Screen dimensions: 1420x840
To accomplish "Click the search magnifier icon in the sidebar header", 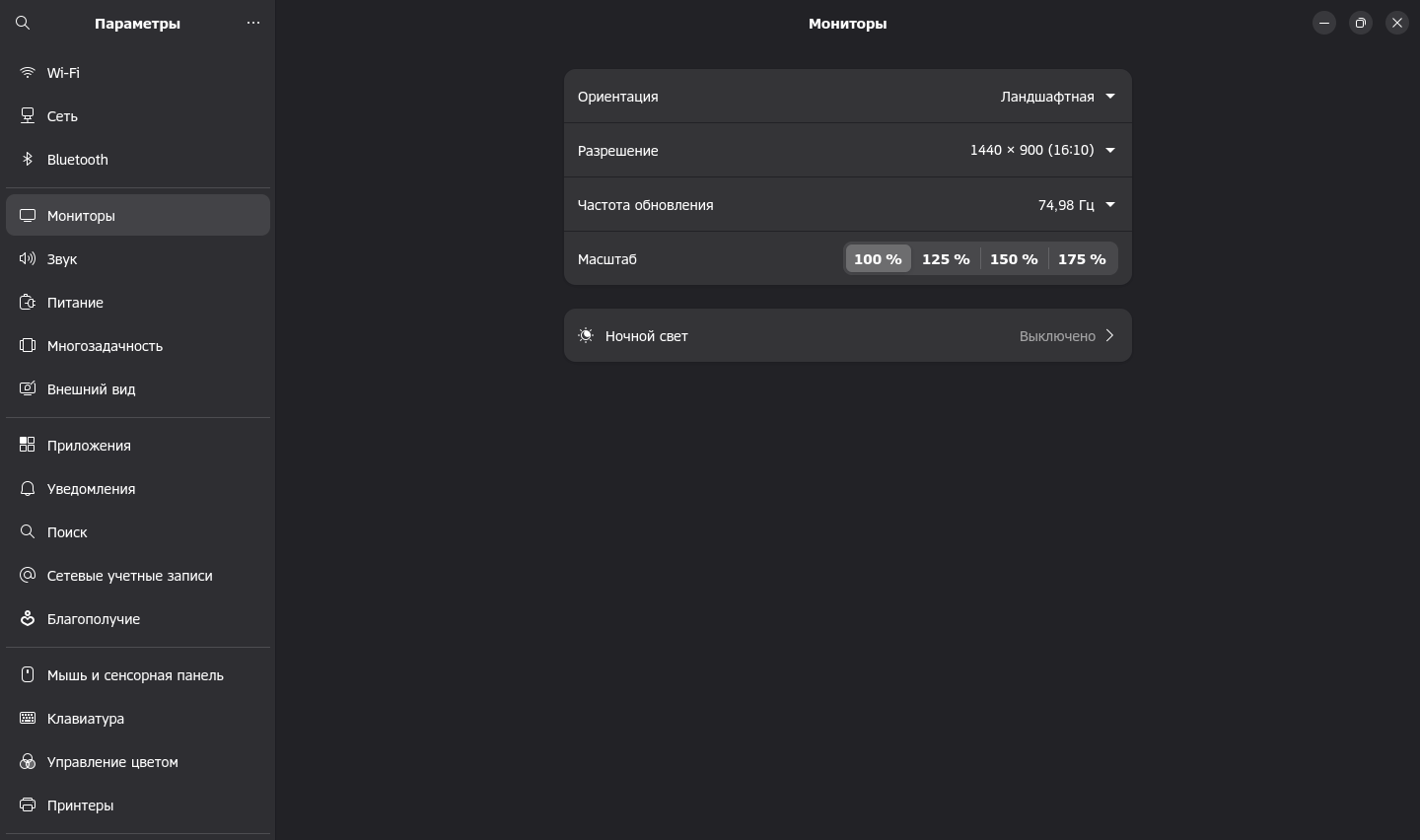I will [x=23, y=23].
